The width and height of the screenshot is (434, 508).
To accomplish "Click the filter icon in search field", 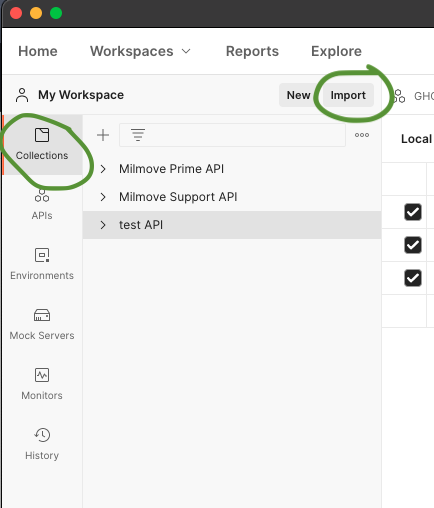I will pos(138,135).
